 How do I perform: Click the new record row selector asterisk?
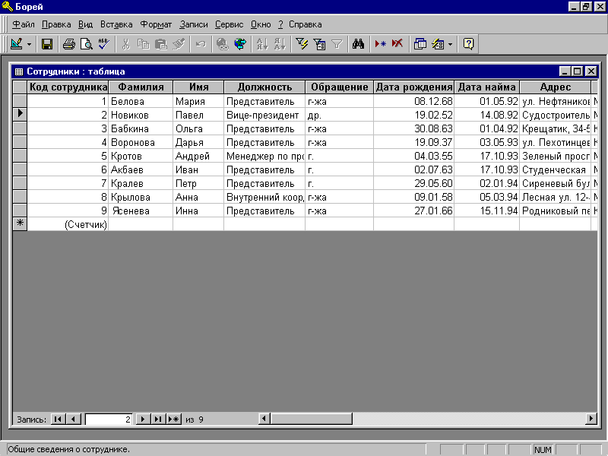click(20, 224)
